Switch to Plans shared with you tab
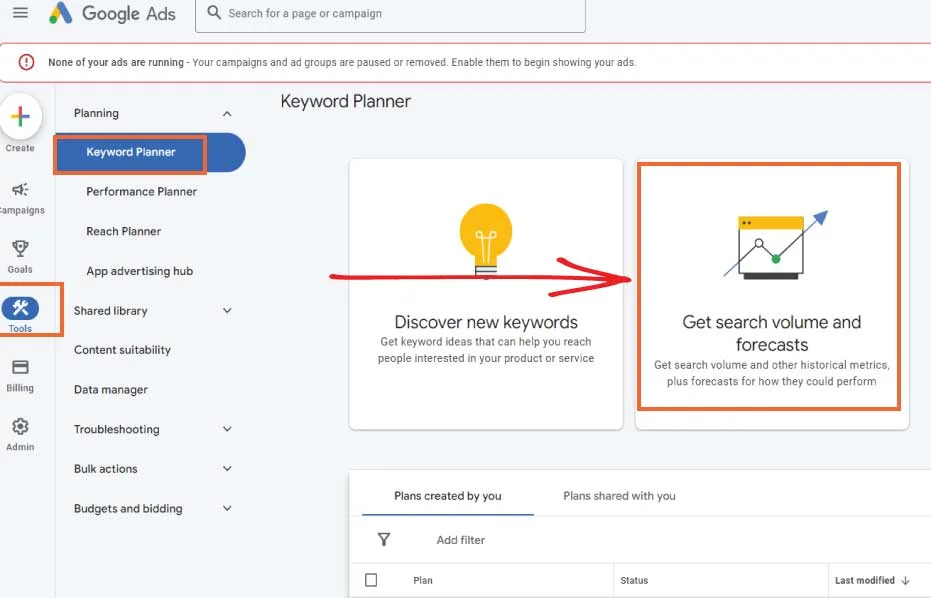This screenshot has width=931, height=598. click(619, 496)
